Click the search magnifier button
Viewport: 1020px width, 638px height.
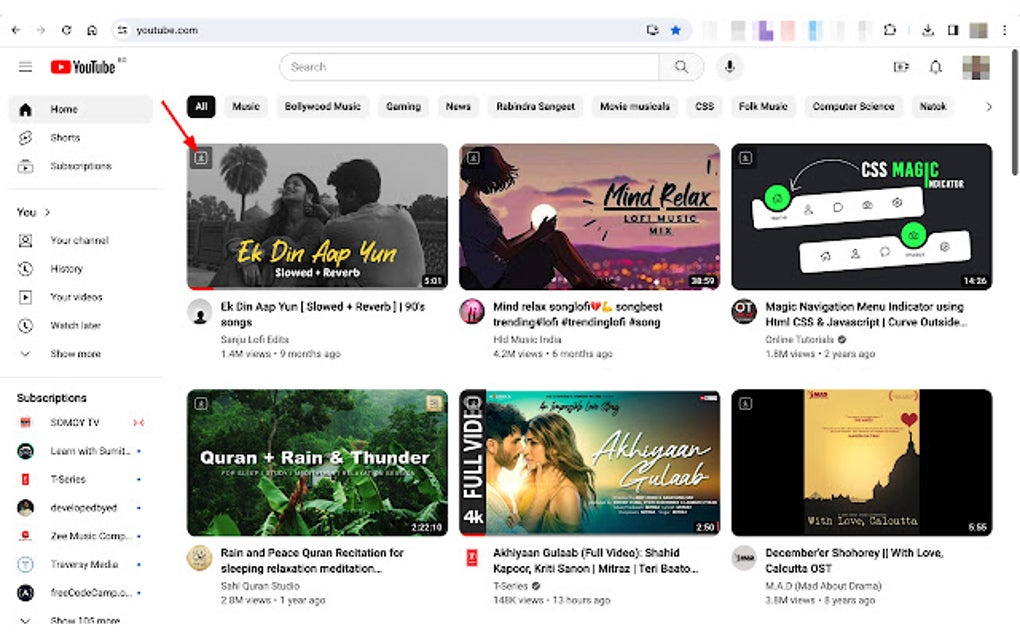681,66
